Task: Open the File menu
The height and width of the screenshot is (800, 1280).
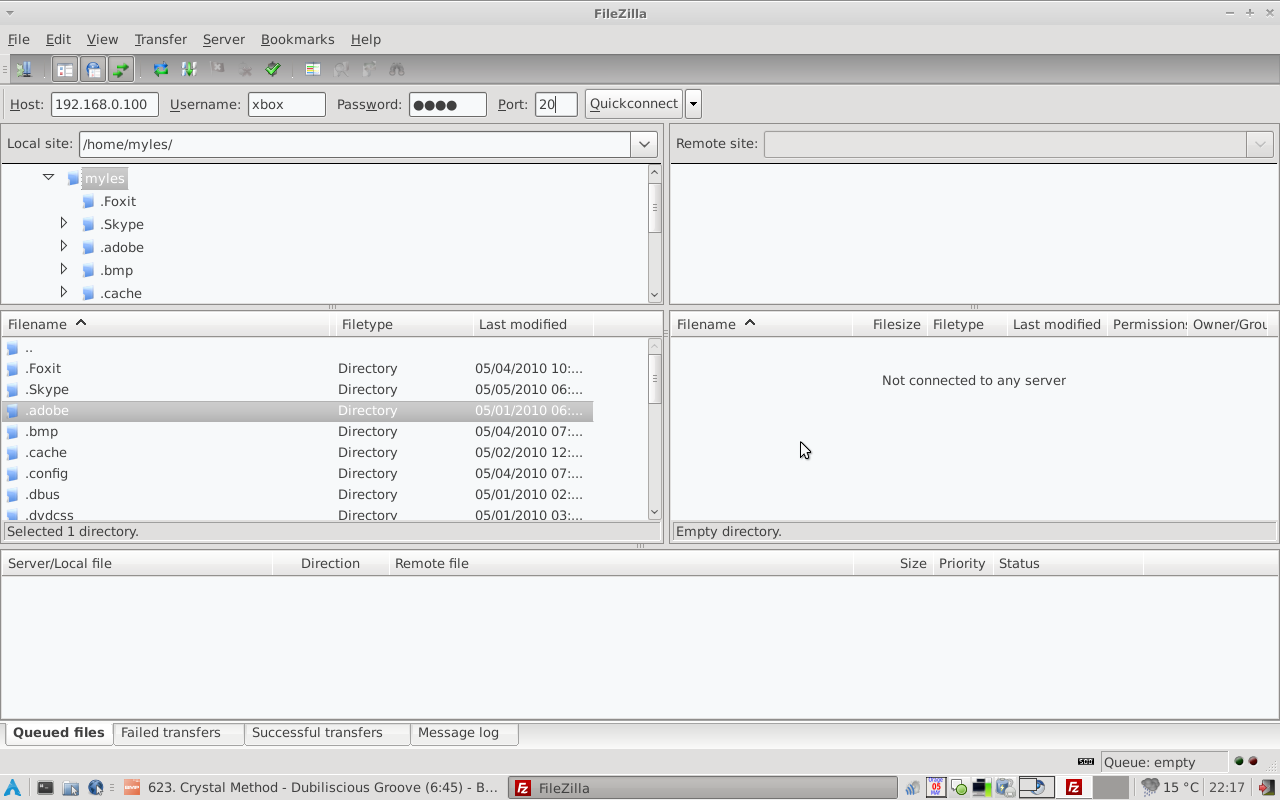Action: [19, 39]
